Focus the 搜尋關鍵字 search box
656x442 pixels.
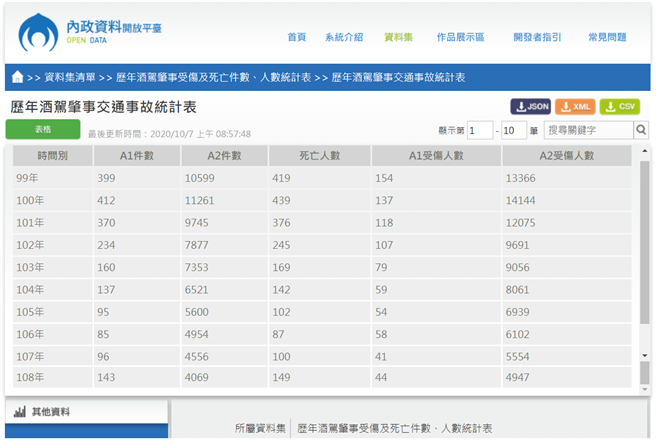(x=588, y=130)
